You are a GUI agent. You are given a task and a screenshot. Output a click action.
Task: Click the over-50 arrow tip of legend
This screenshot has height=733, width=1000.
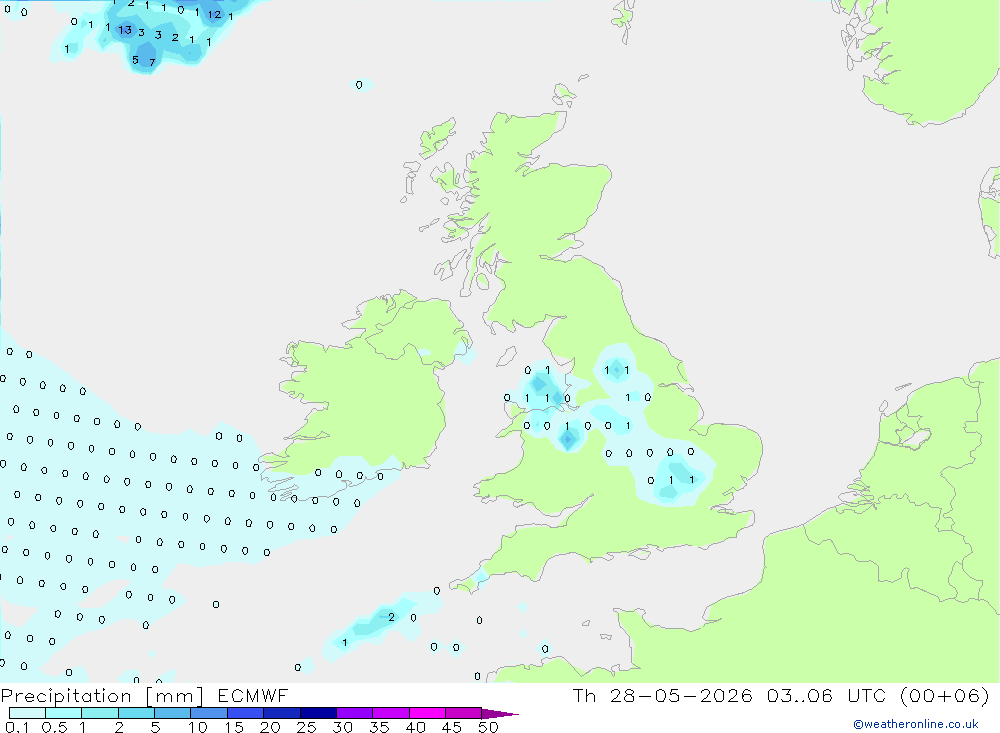click(500, 714)
